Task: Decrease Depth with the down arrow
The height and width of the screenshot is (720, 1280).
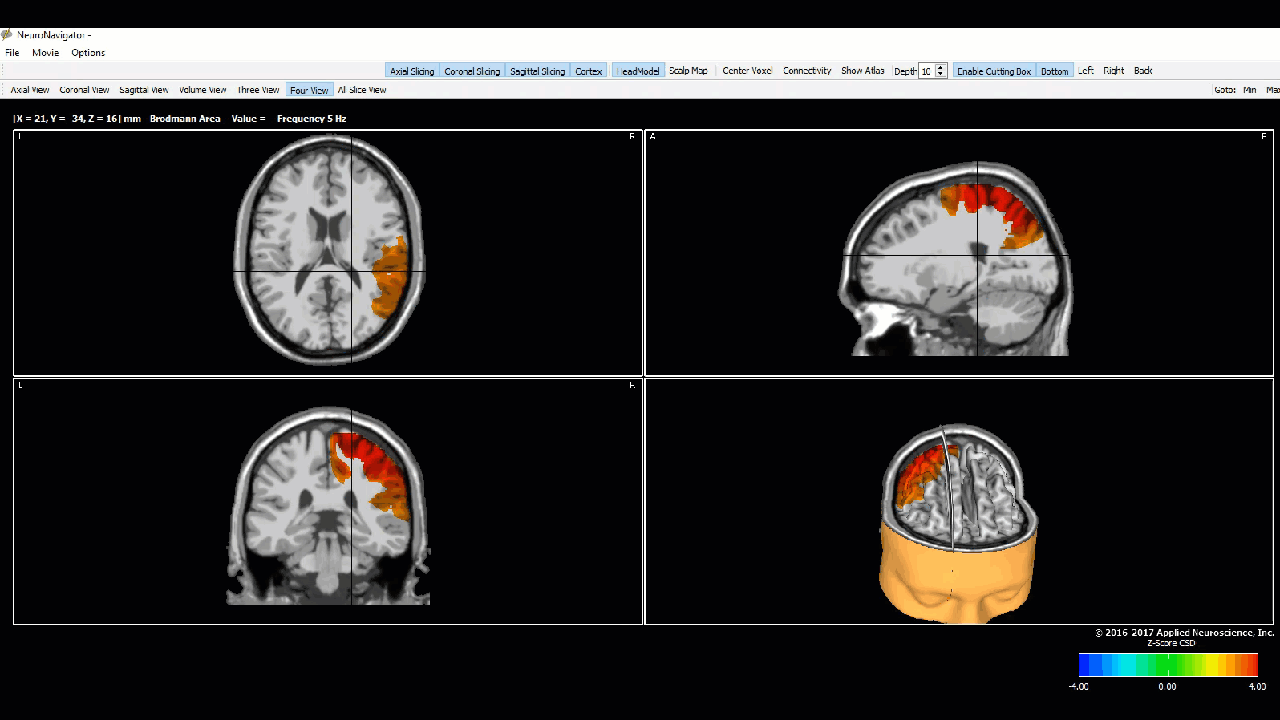Action: tap(941, 75)
